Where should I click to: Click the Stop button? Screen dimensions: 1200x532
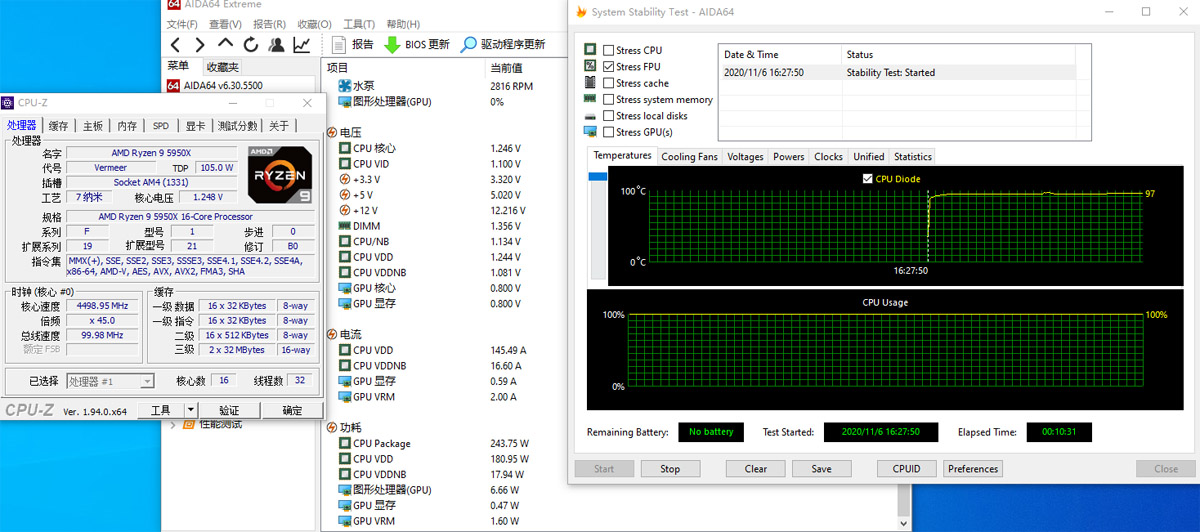[670, 468]
